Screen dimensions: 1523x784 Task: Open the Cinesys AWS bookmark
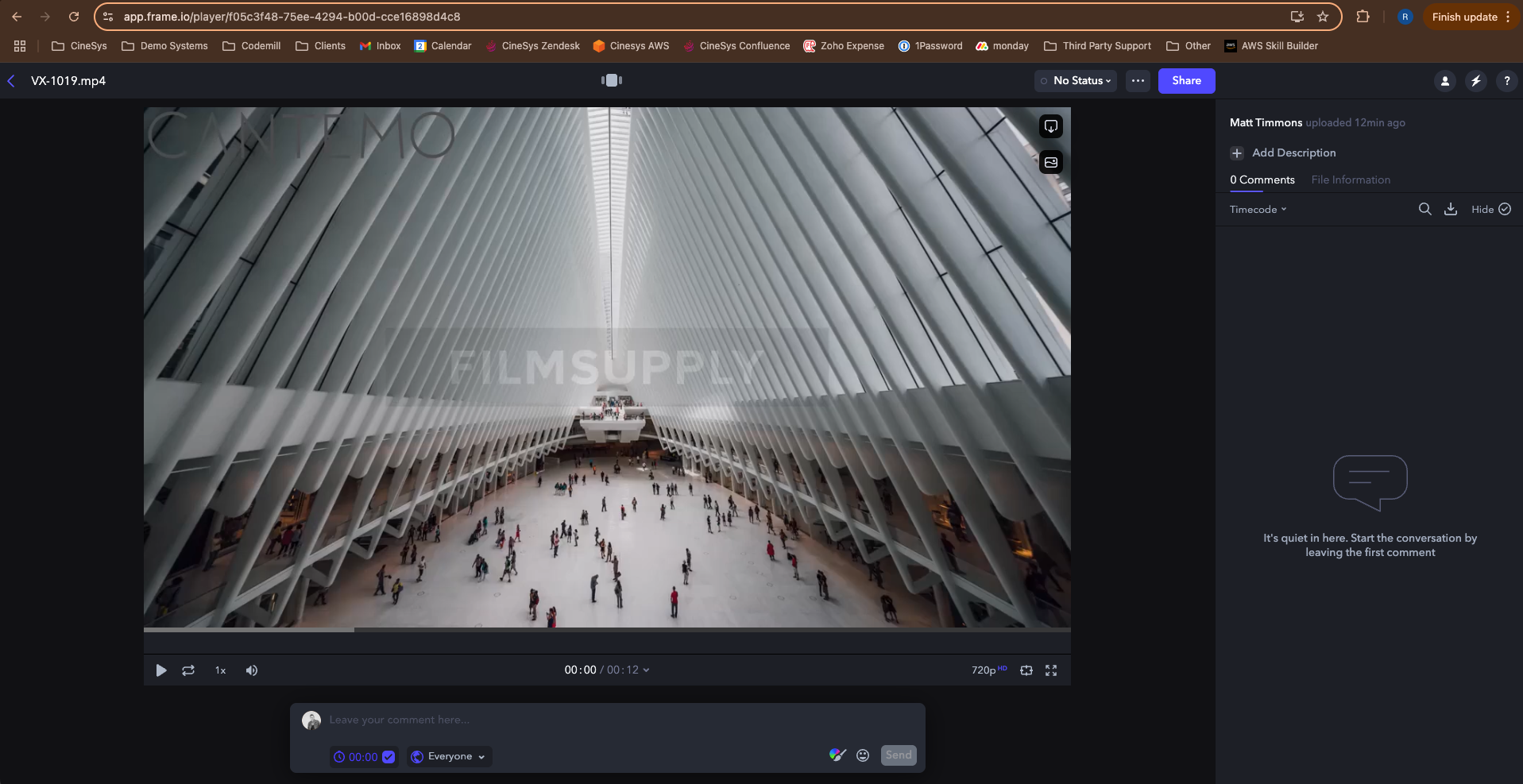pyautogui.click(x=631, y=46)
